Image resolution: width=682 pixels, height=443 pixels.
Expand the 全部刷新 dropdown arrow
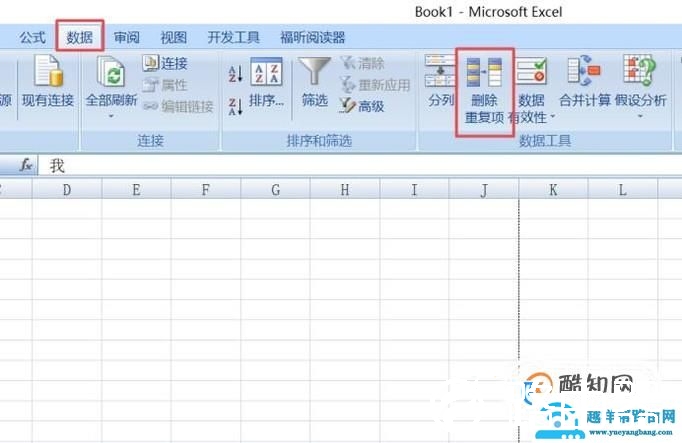(111, 116)
